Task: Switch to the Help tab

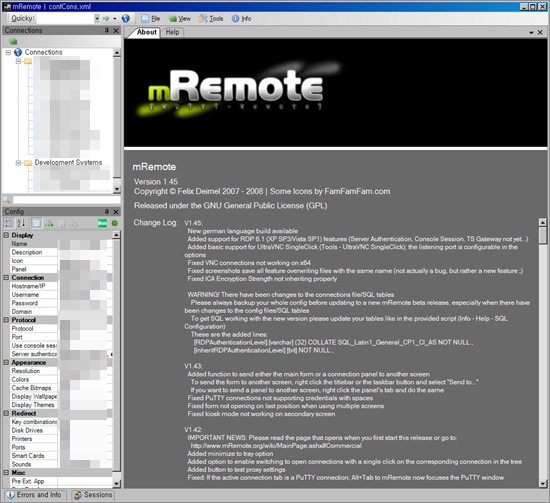Action: point(172,32)
